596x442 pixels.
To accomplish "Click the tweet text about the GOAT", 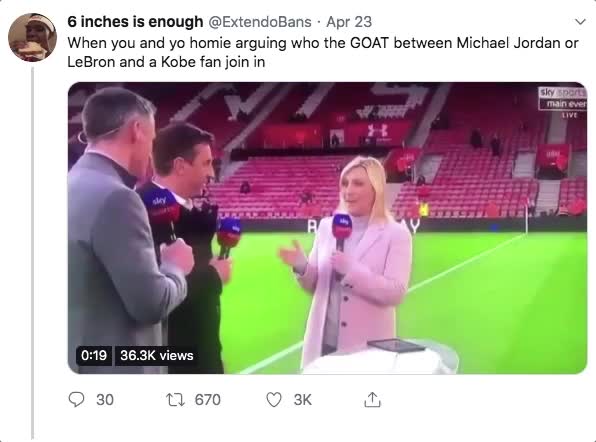I will (x=323, y=52).
